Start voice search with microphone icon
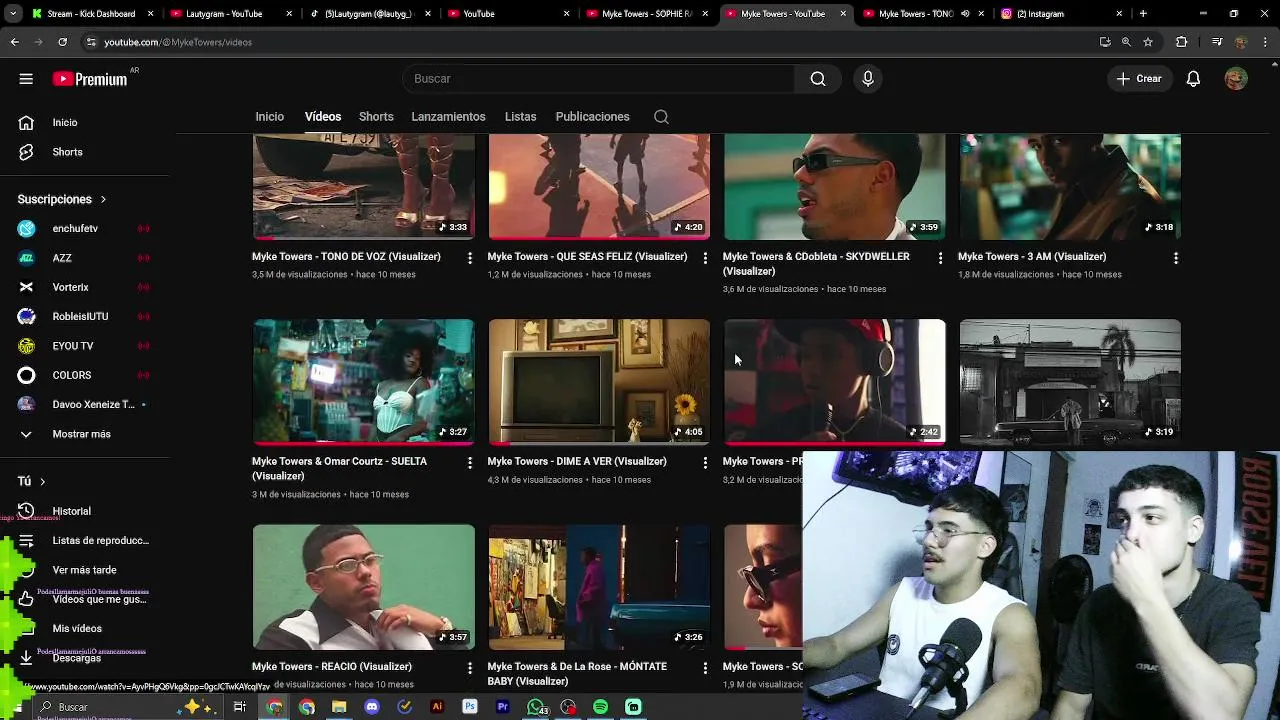 pos(868,79)
